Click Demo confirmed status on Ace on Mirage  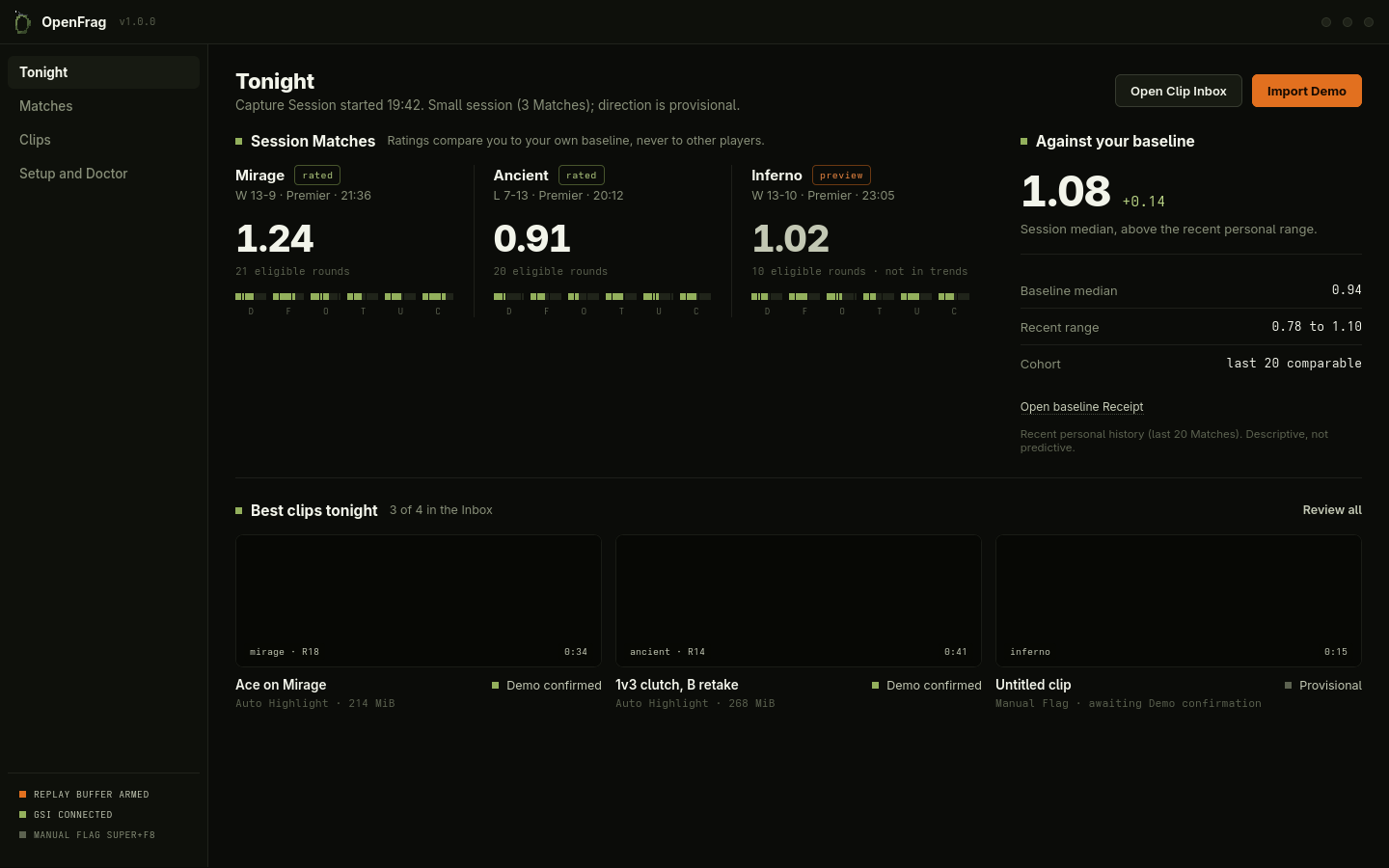(547, 686)
